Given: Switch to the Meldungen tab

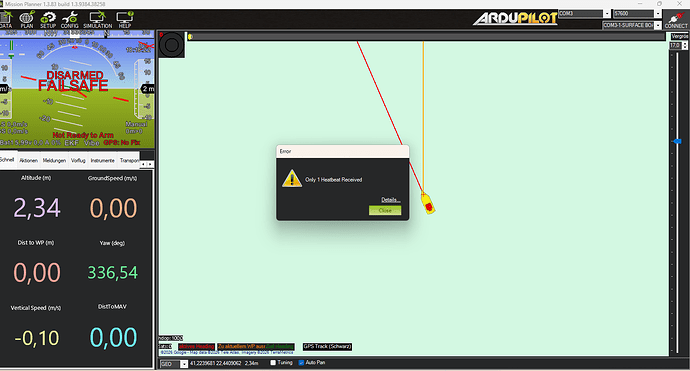Looking at the screenshot, I should pos(54,161).
